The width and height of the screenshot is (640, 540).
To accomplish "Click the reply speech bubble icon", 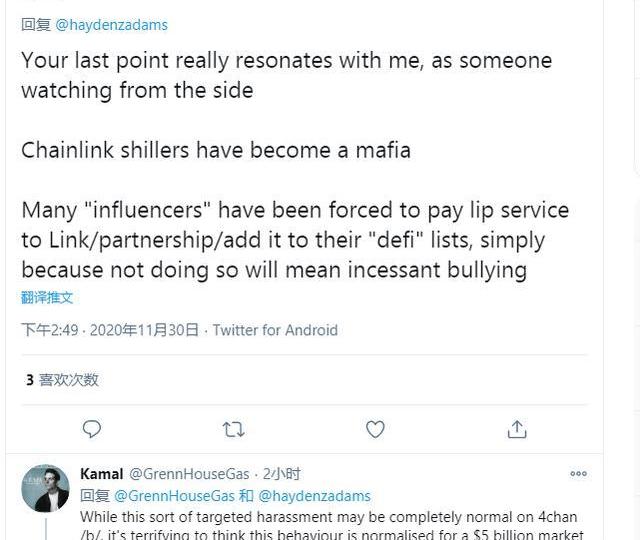I will pyautogui.click(x=92, y=429).
